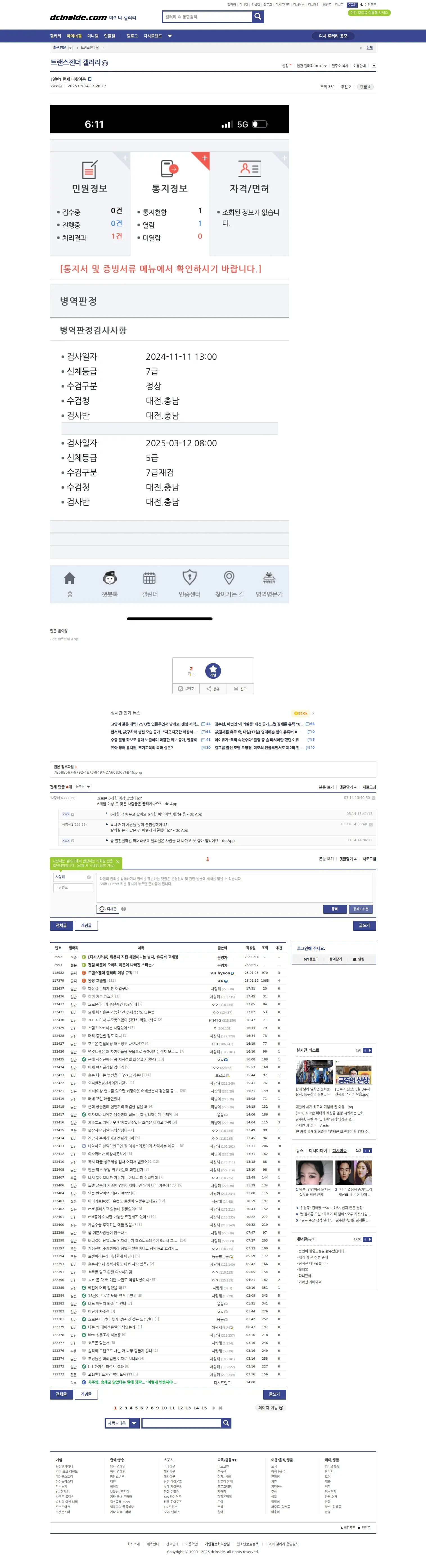Open the 전체 link in recent-visit bar

[369, 48]
